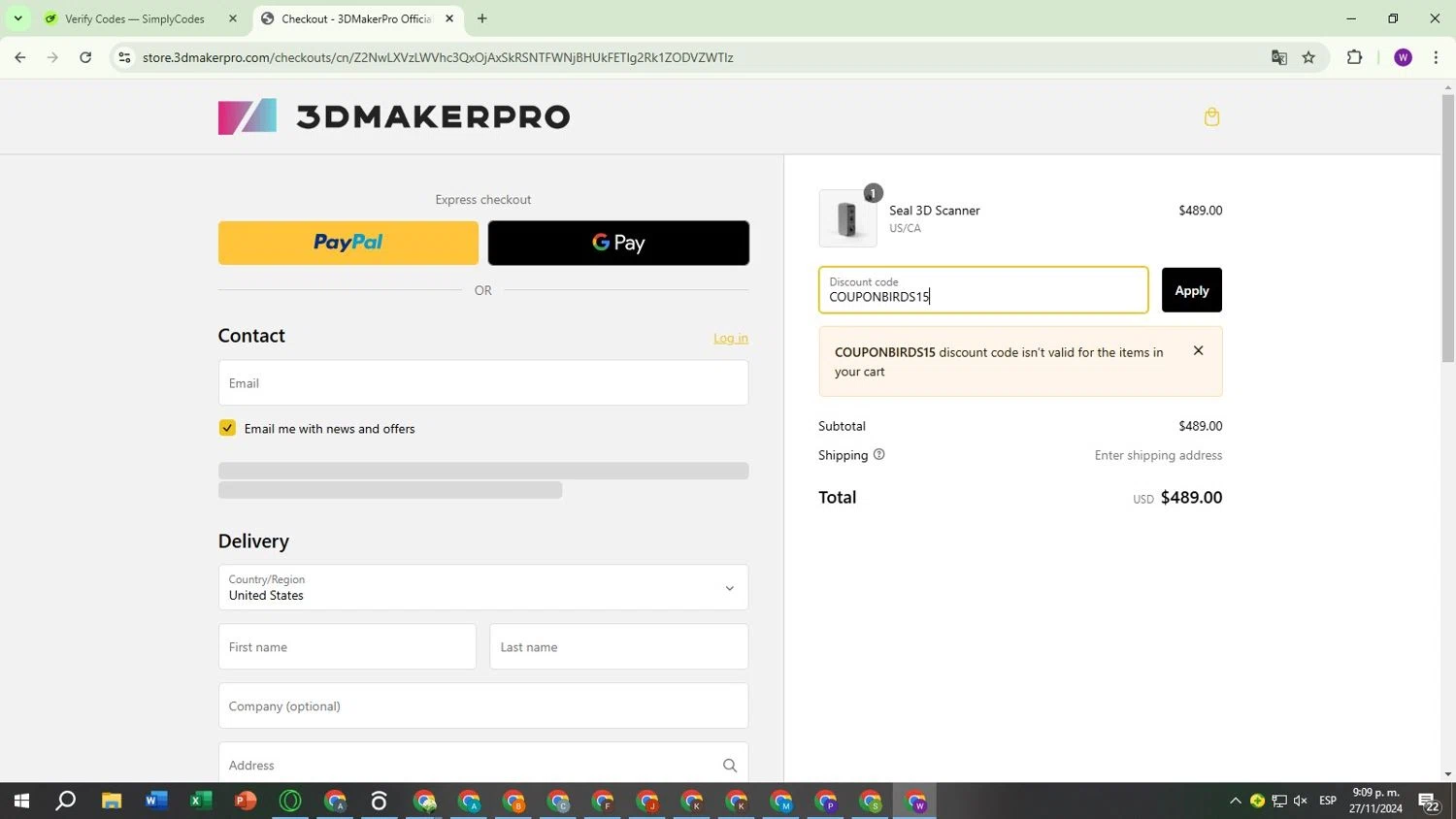The width and height of the screenshot is (1456, 819).
Task: Open the Chrome extensions puzzle icon
Action: (1355, 57)
